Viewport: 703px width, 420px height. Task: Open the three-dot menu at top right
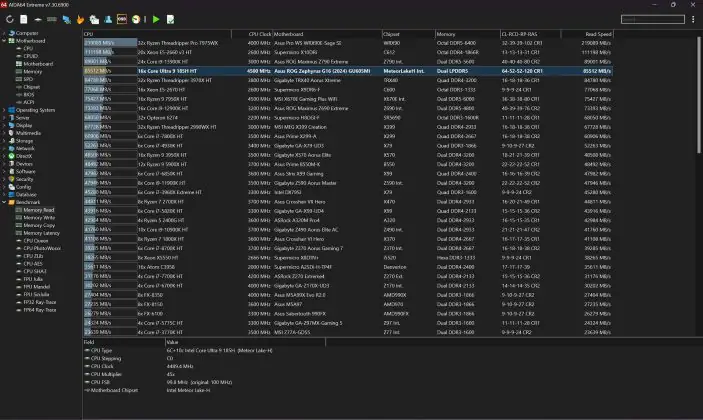click(693, 19)
